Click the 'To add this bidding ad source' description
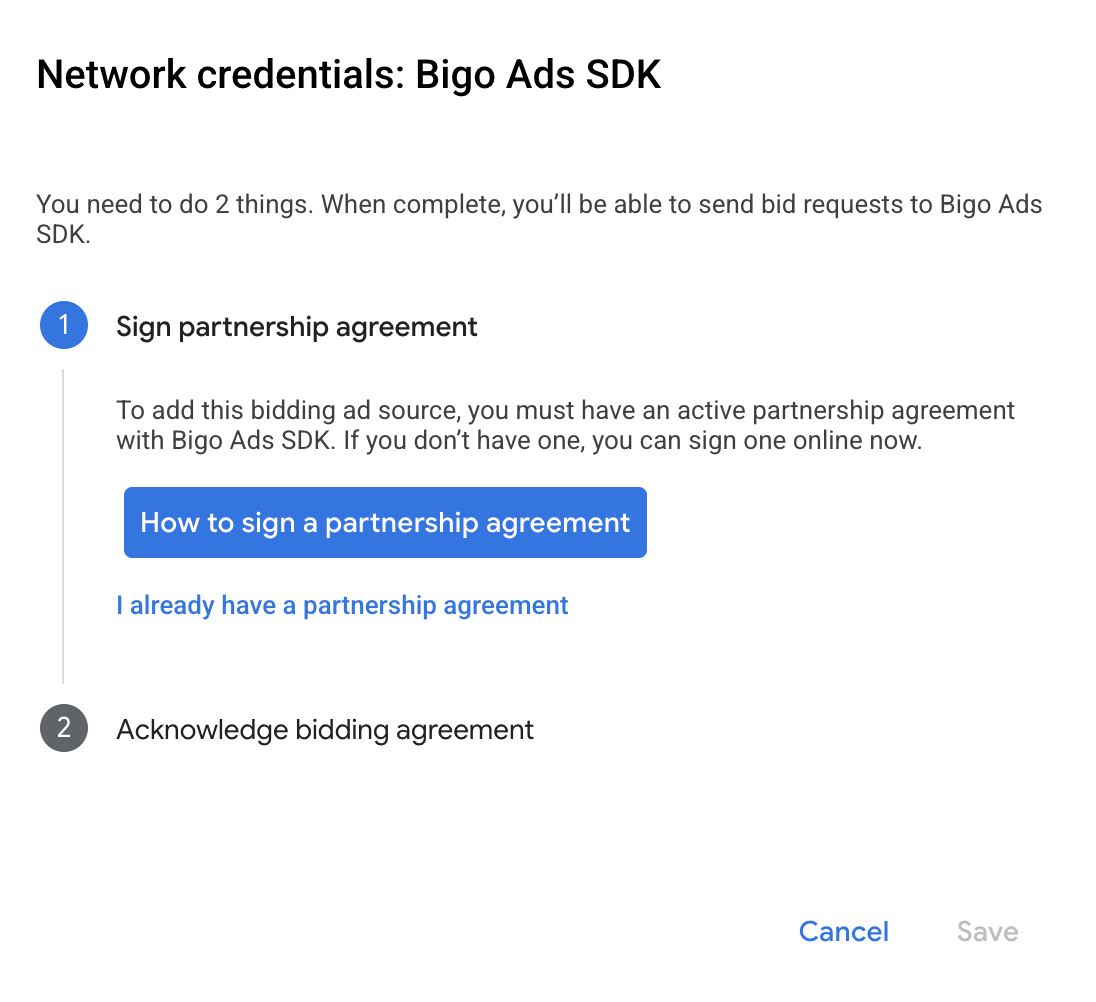1096x1002 pixels. point(565,425)
